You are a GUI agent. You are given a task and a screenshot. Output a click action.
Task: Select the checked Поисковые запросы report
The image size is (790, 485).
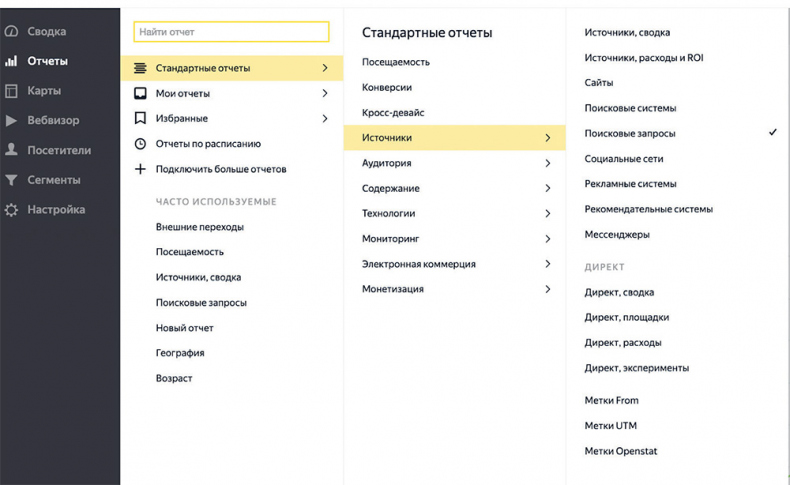click(x=629, y=133)
